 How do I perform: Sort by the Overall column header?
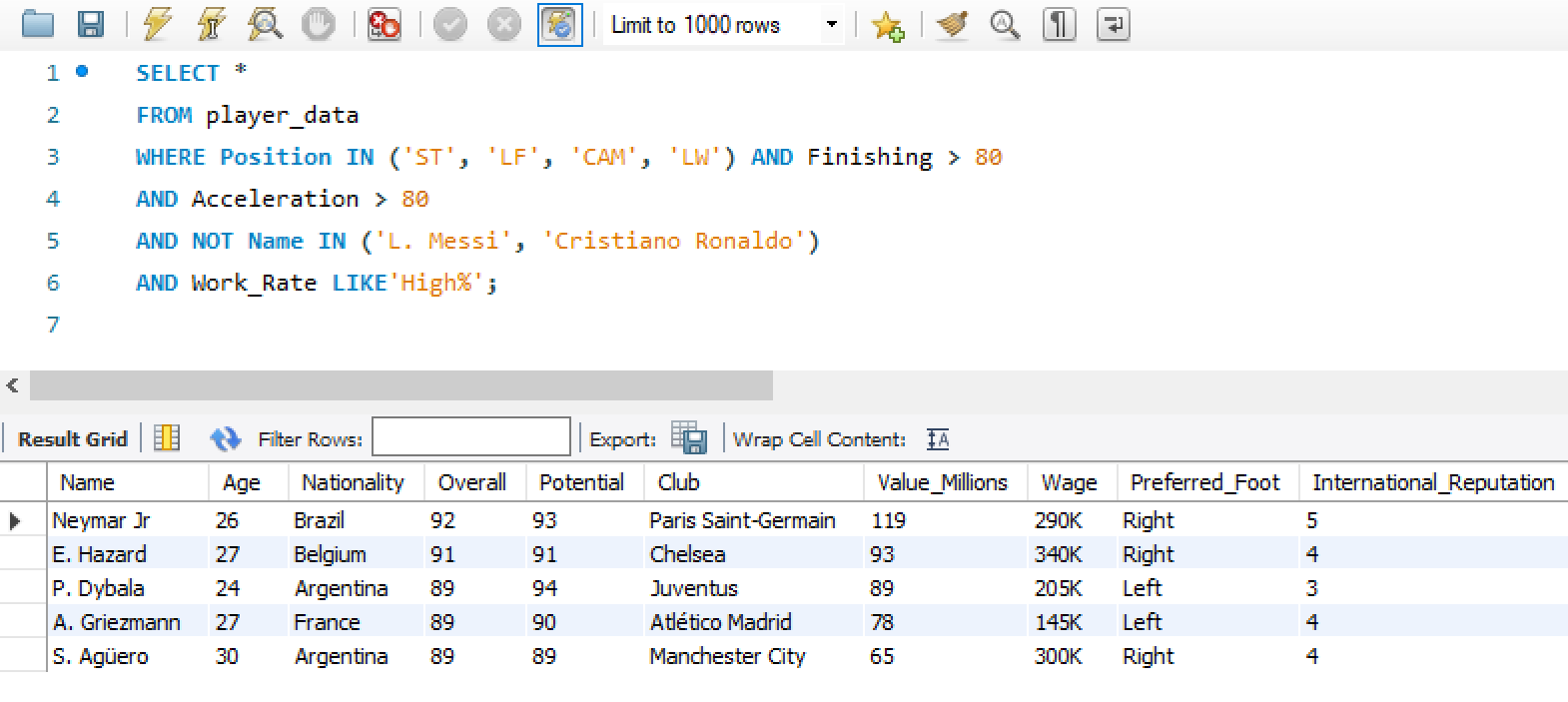point(475,482)
